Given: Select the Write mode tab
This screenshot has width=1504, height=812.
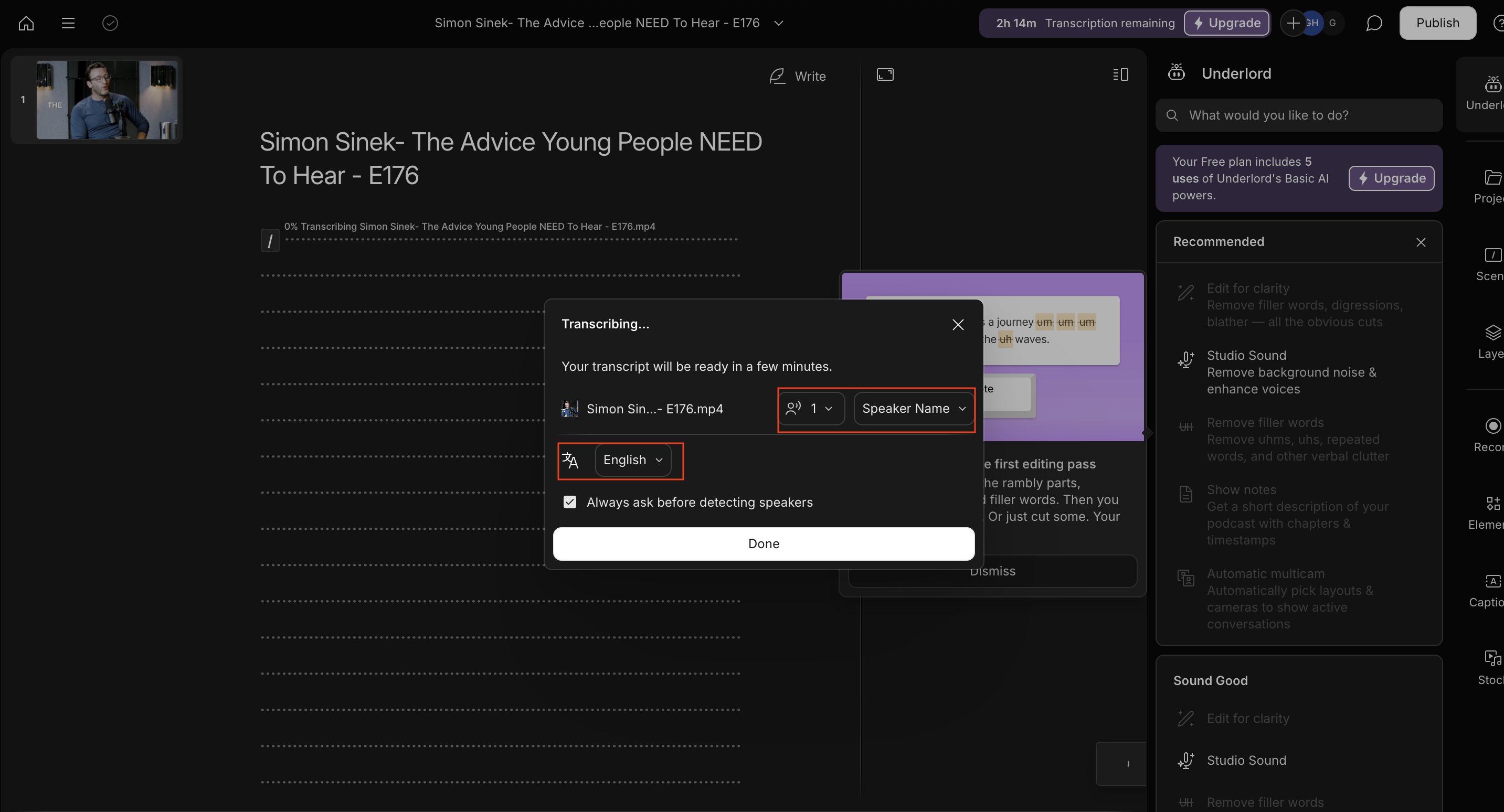Looking at the screenshot, I should [798, 77].
